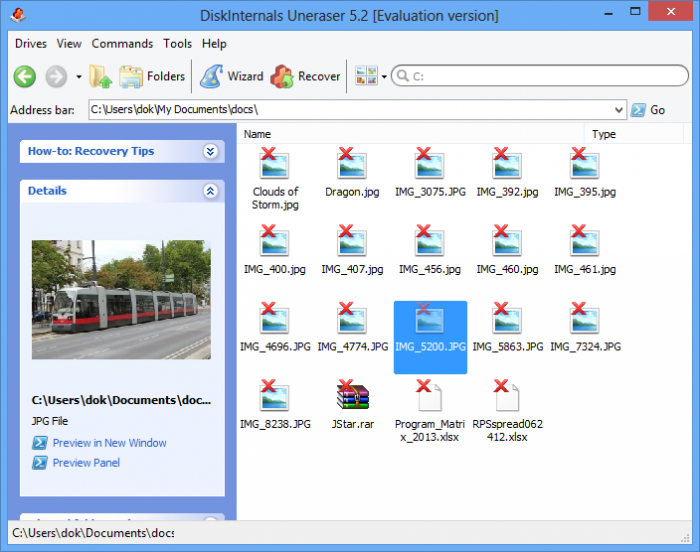
Task: Open the back/forward history dropdown arrow
Action: (x=79, y=77)
